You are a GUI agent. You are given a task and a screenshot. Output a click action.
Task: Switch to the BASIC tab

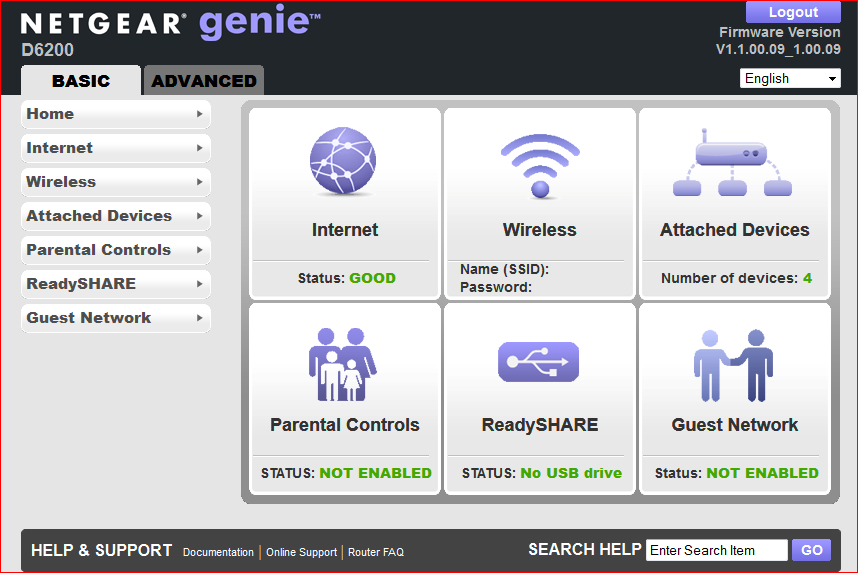81,80
